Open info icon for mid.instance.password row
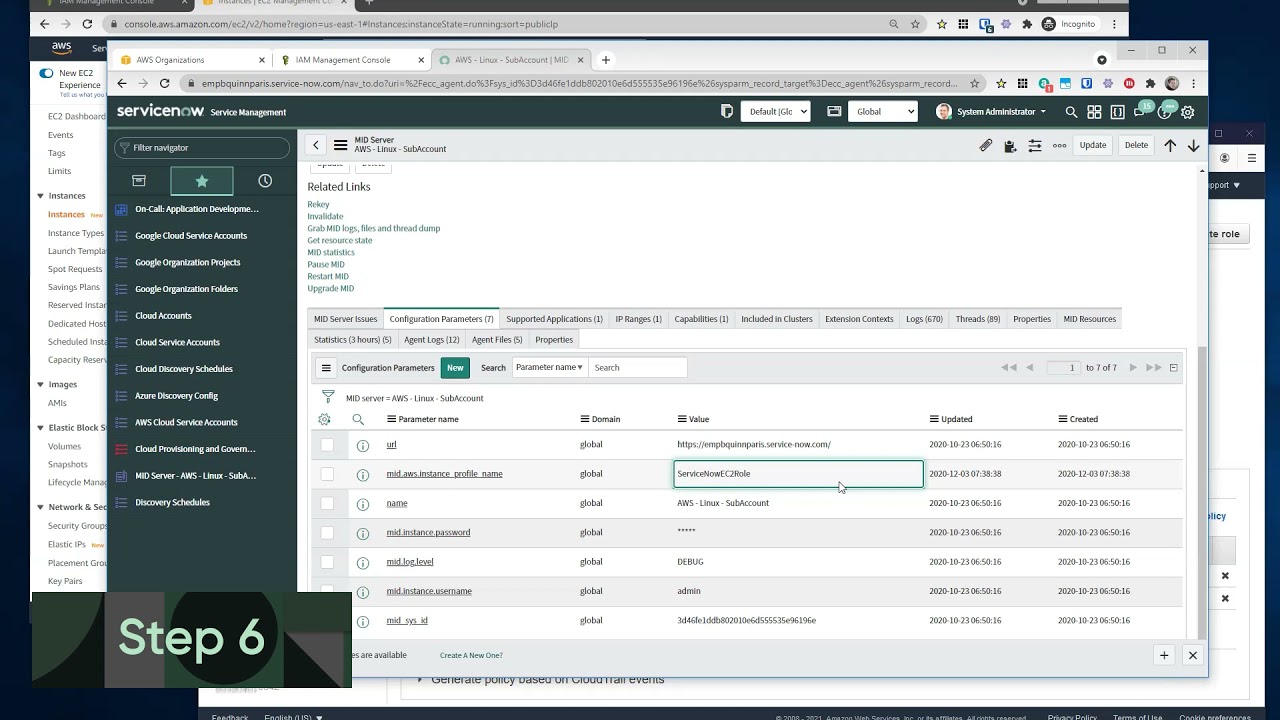The image size is (1280, 720). tap(363, 533)
